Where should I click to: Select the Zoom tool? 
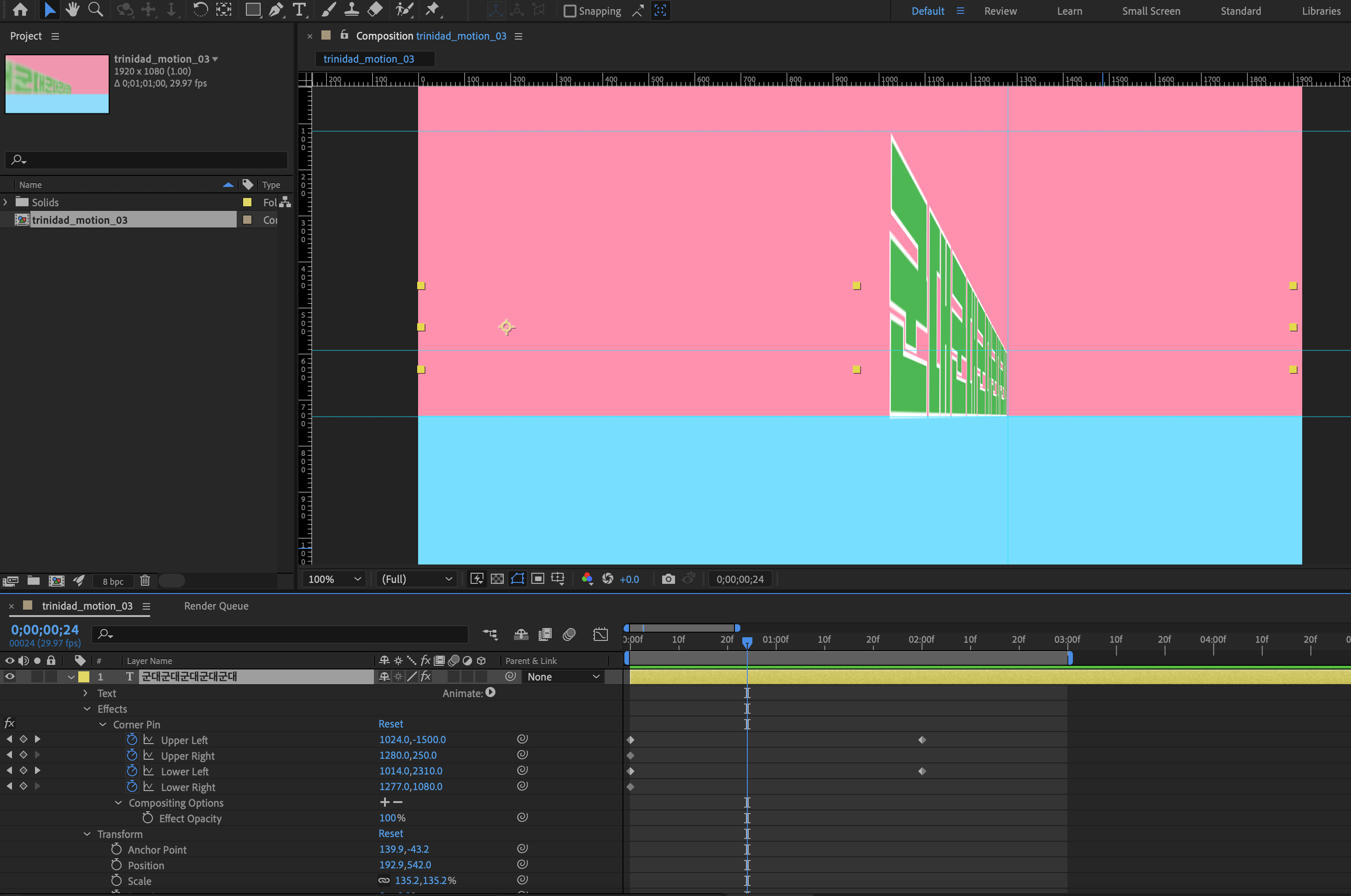95,10
